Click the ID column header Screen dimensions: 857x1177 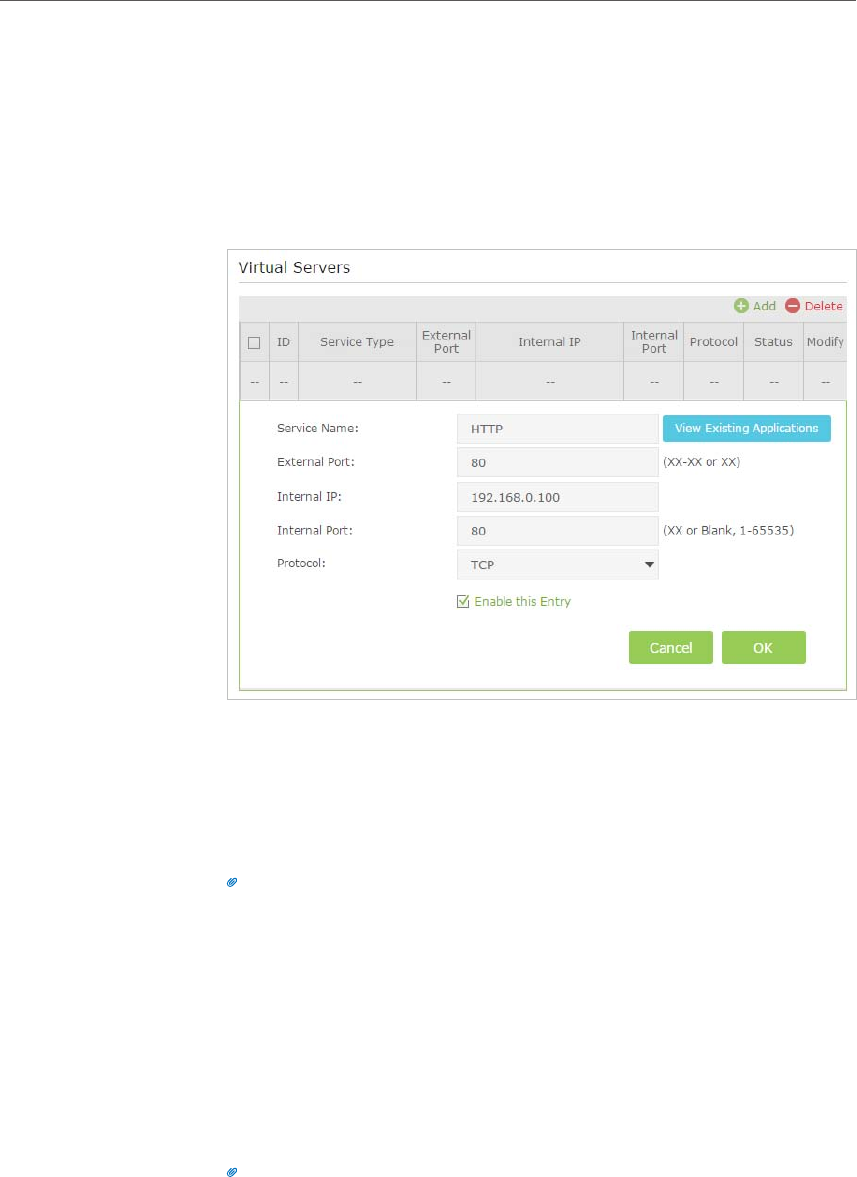284,342
